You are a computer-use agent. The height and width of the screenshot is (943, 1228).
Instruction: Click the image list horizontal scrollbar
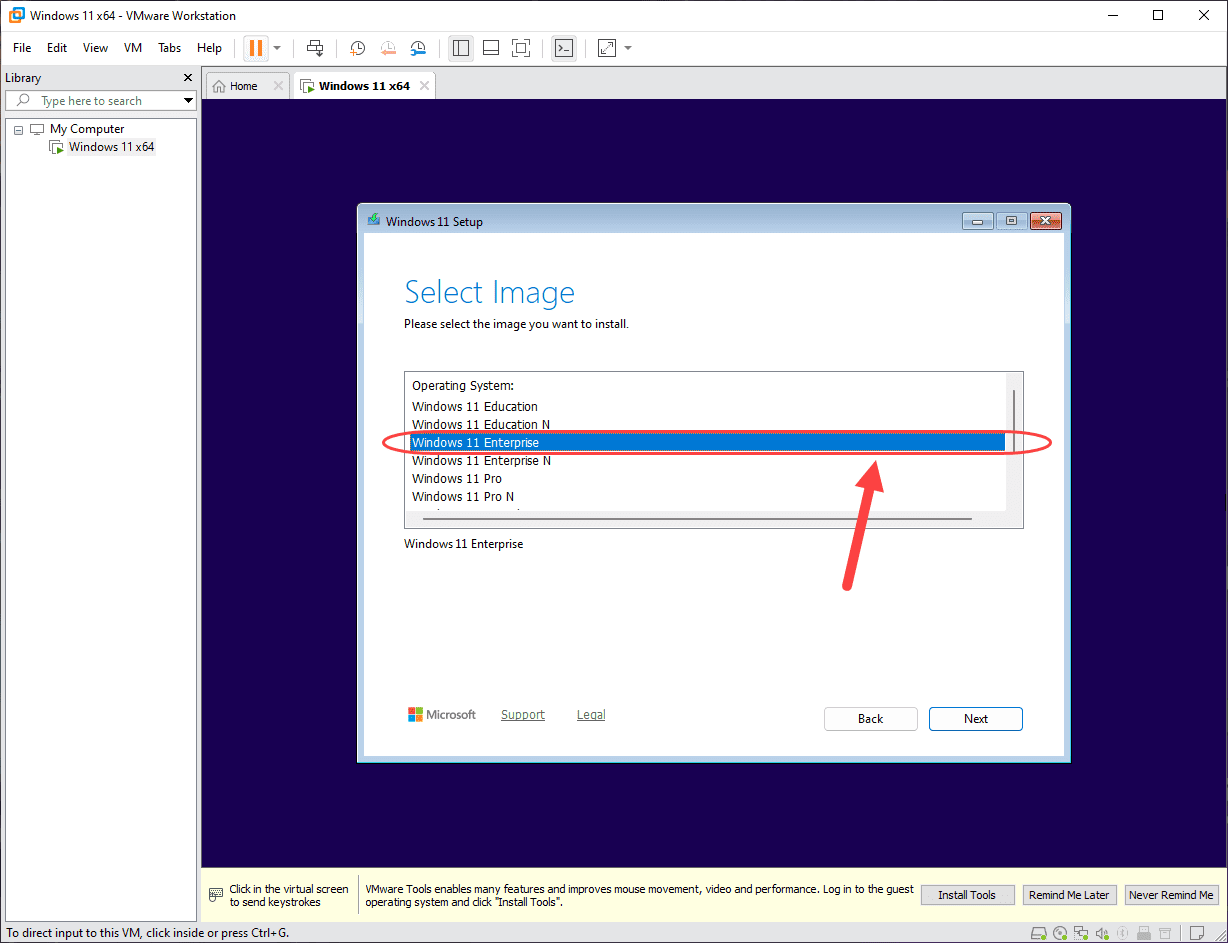click(x=697, y=519)
